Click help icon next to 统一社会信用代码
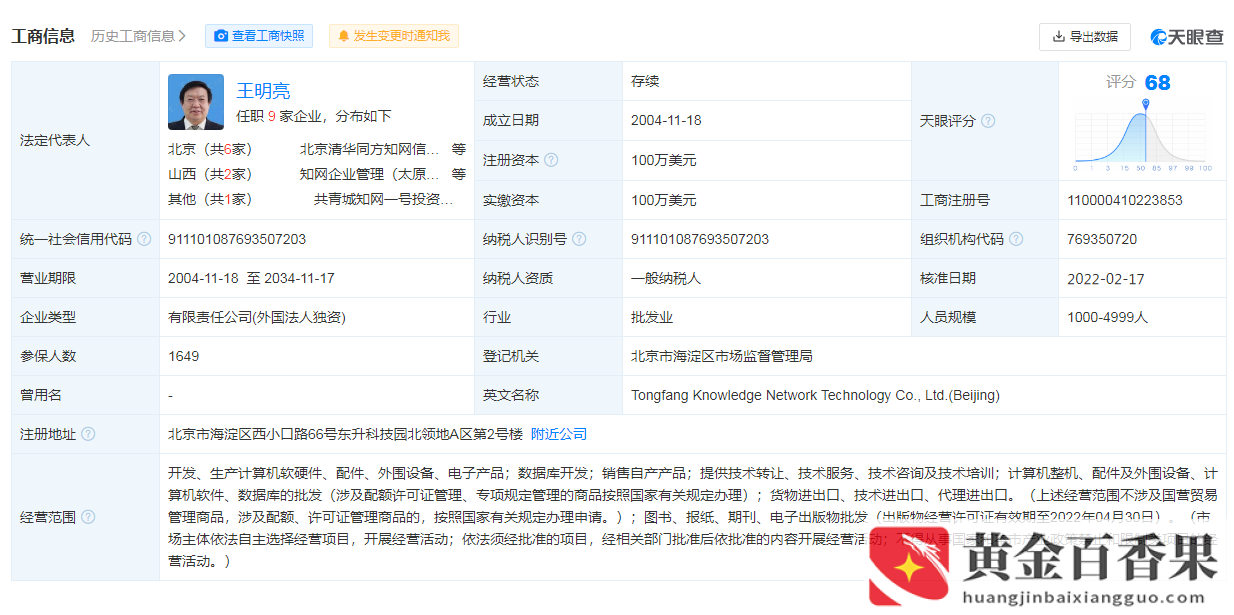The height and width of the screenshot is (615, 1234). (144, 239)
